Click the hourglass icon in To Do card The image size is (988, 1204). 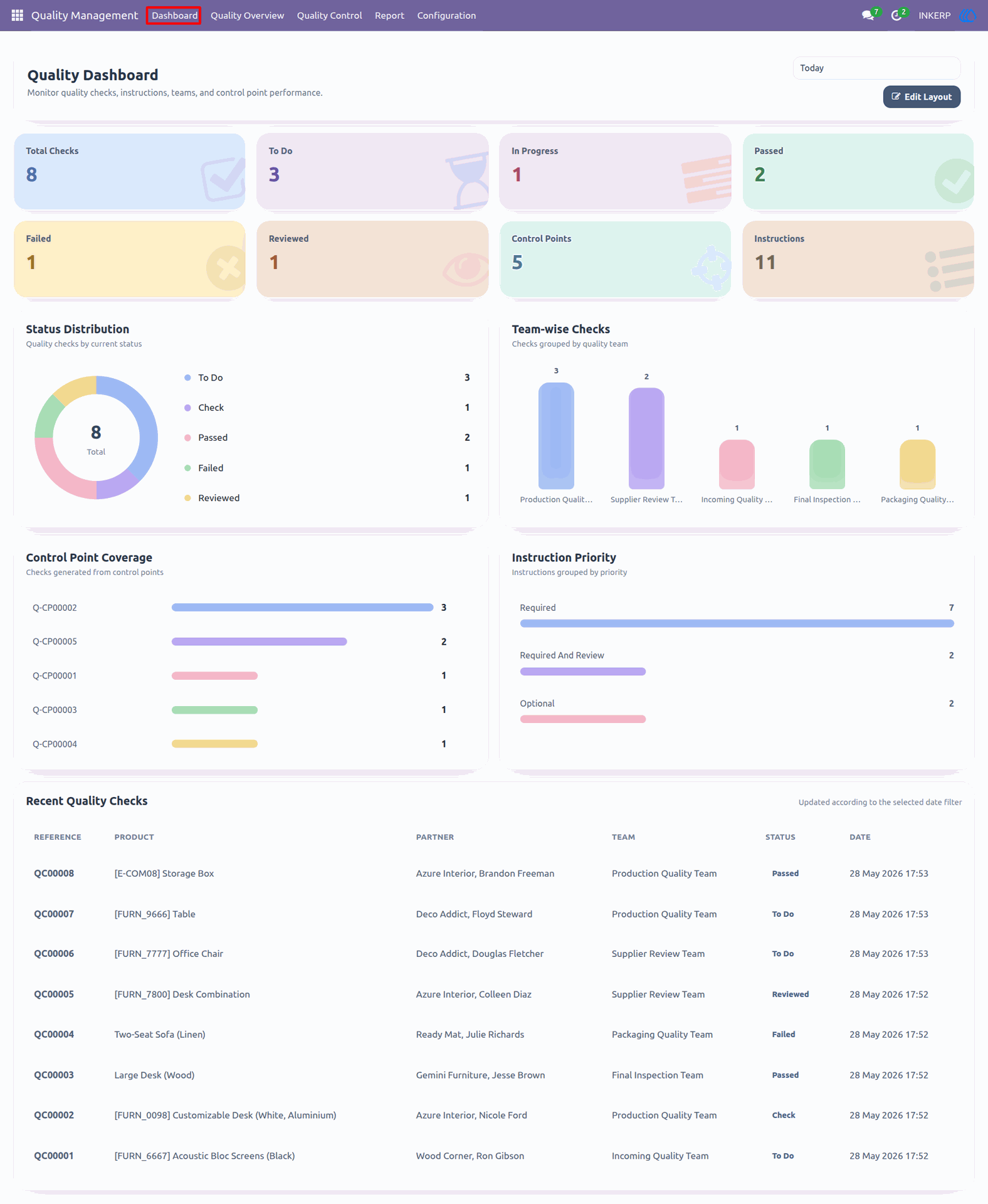coord(467,180)
